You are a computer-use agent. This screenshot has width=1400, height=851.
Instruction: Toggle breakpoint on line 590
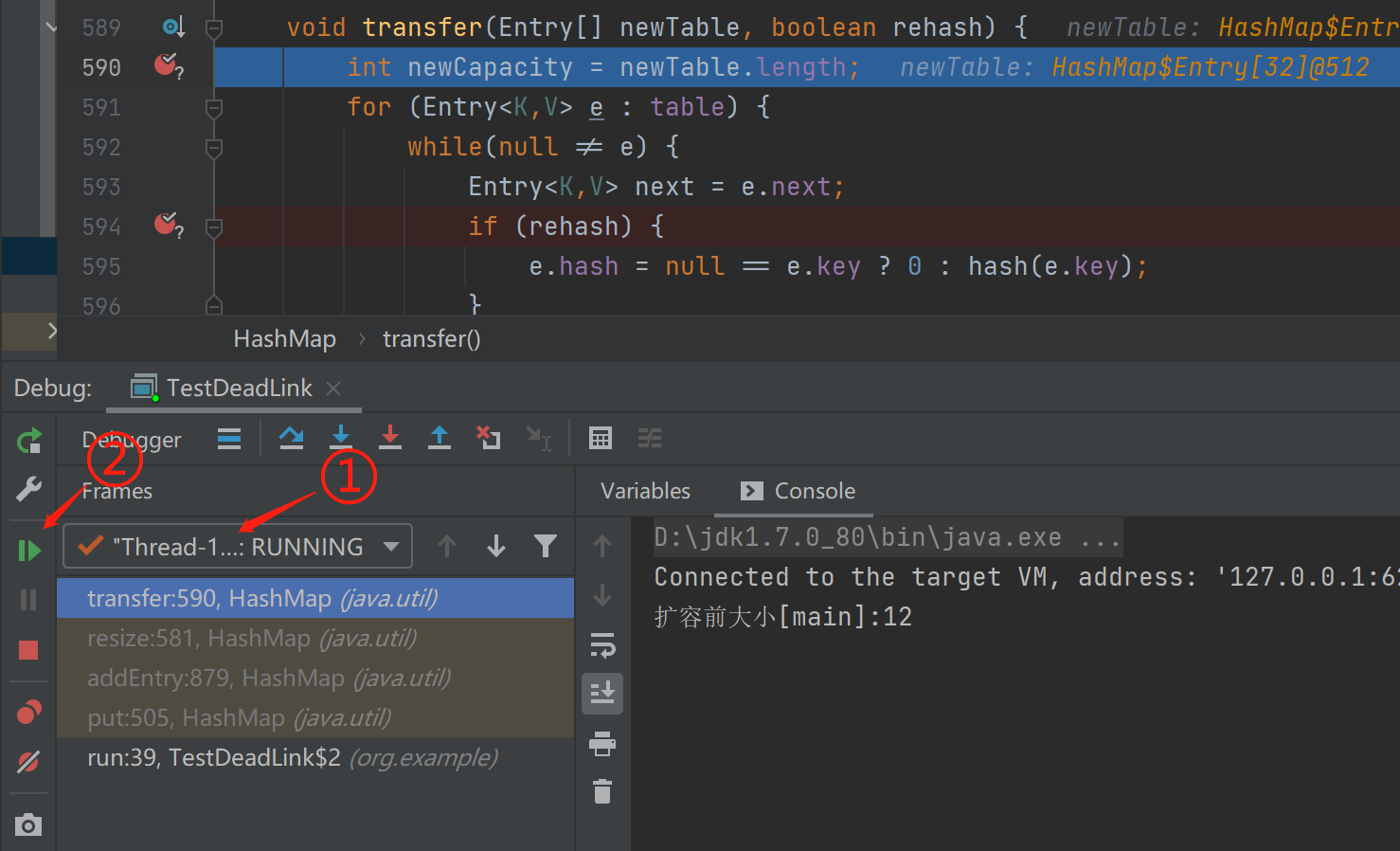pyautogui.click(x=167, y=66)
